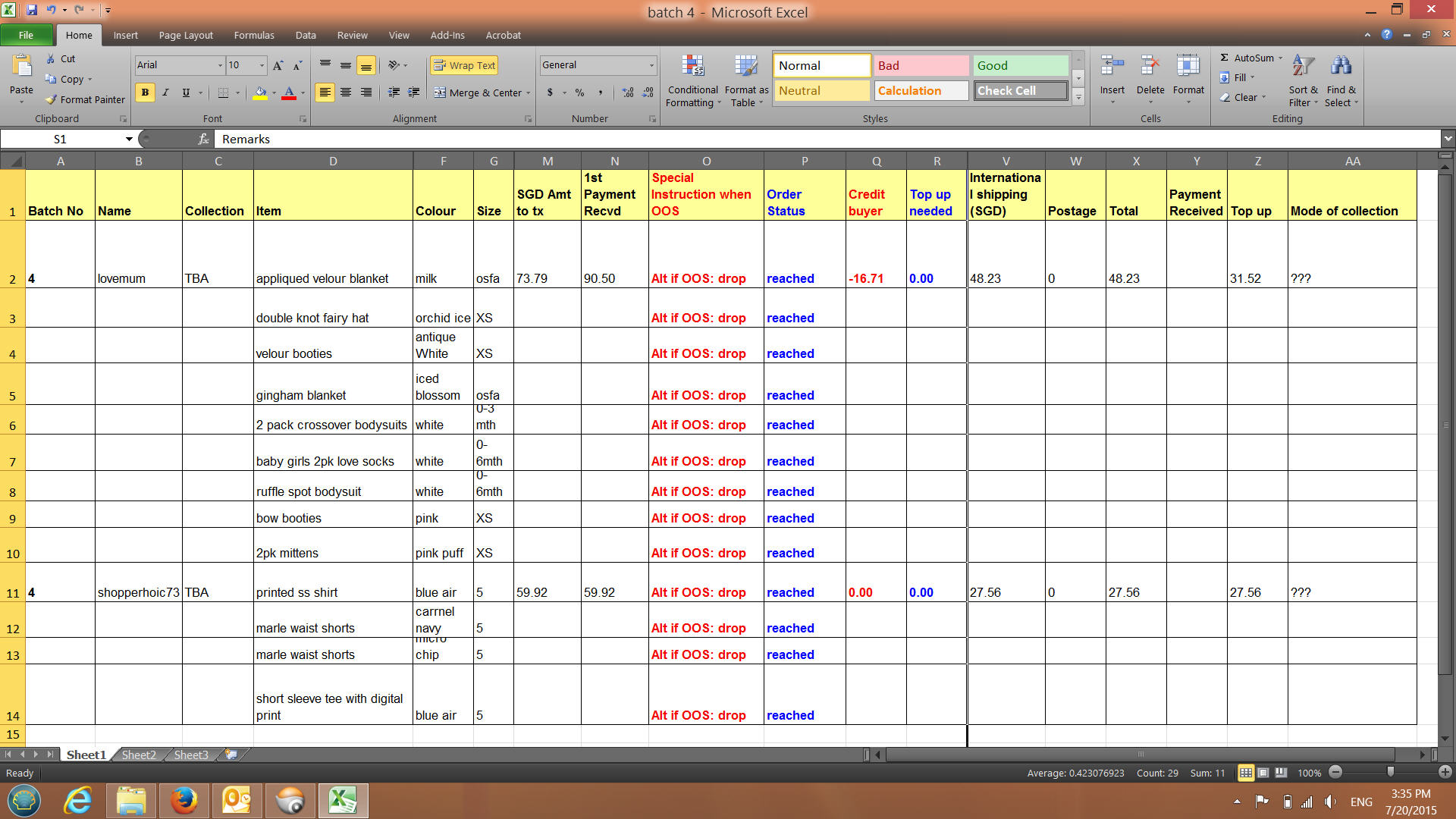This screenshot has height=819, width=1456.
Task: Decrease the cell indent
Action: tap(394, 93)
